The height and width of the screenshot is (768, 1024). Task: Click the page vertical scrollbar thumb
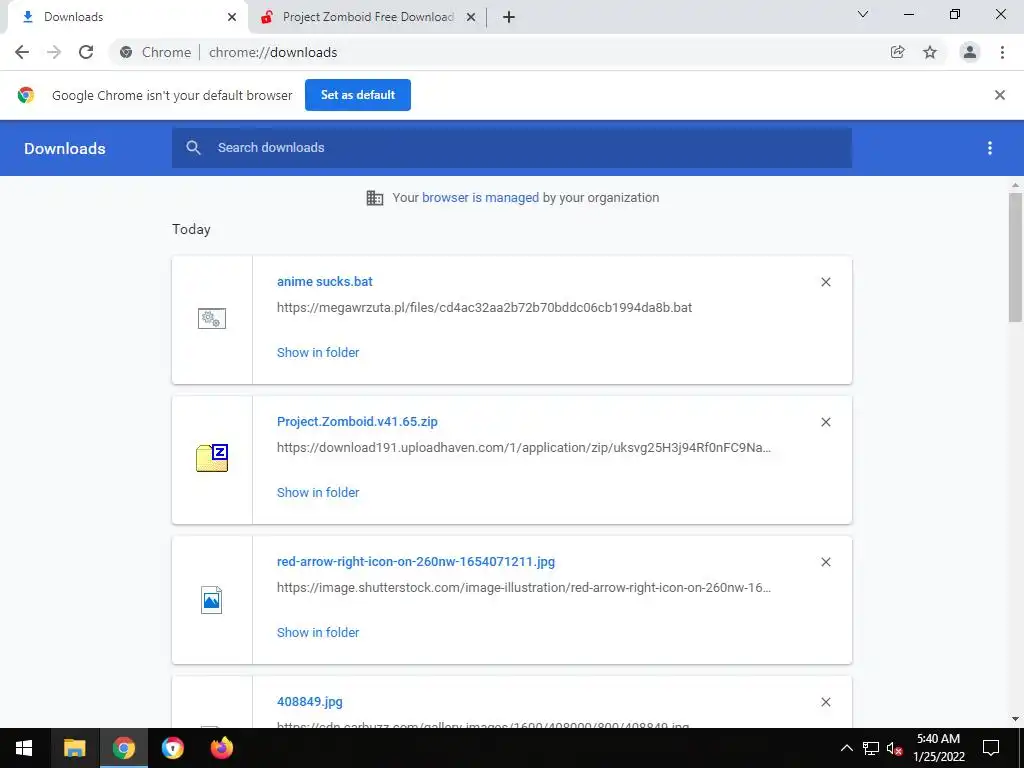coord(1015,257)
